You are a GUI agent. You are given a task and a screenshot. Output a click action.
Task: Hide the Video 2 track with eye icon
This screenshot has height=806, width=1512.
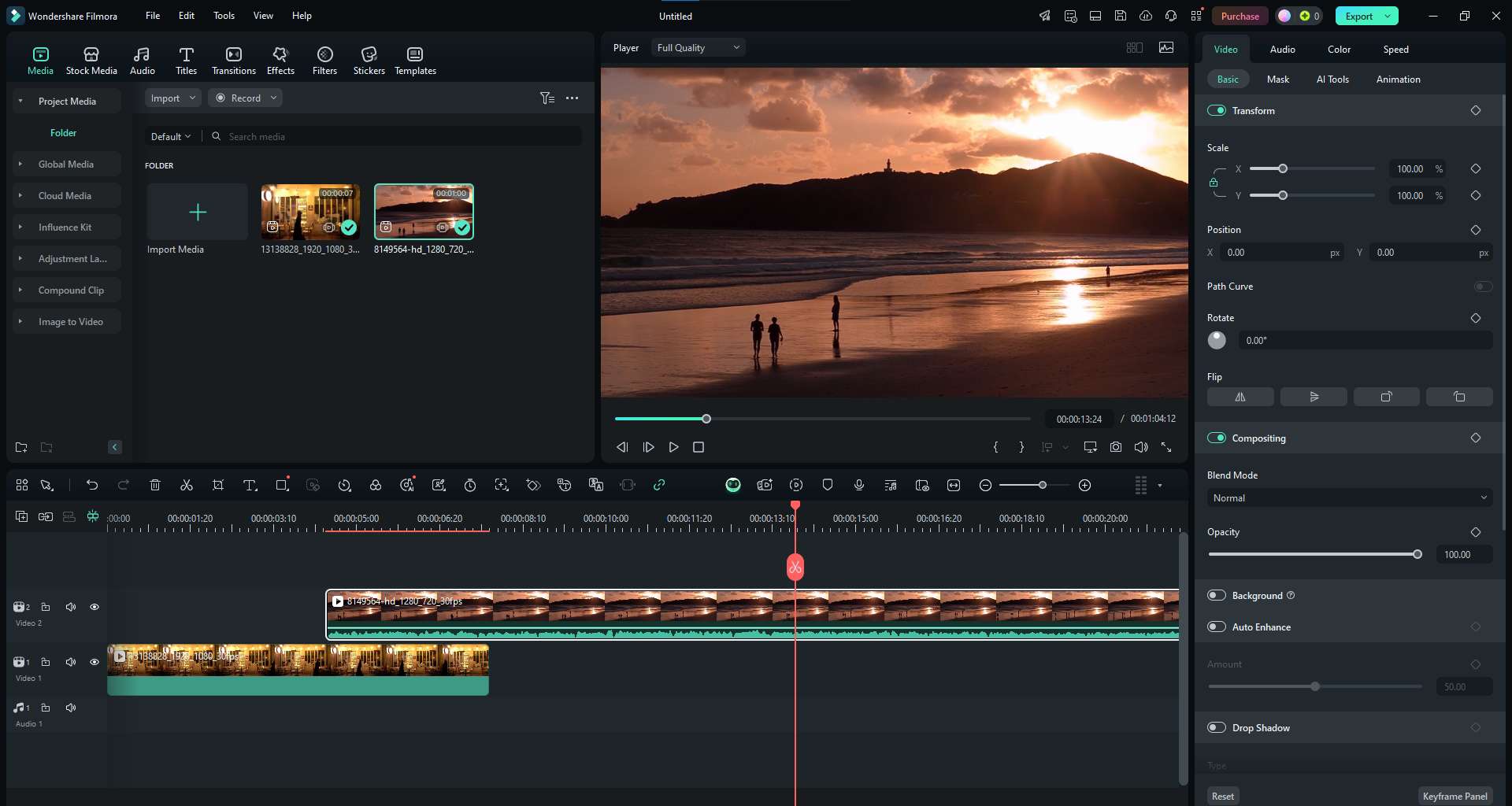(x=94, y=607)
